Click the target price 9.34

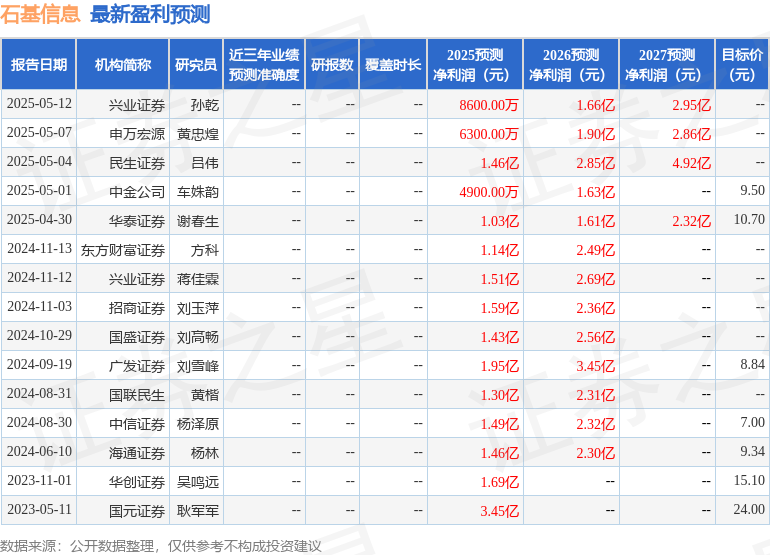coord(752,451)
